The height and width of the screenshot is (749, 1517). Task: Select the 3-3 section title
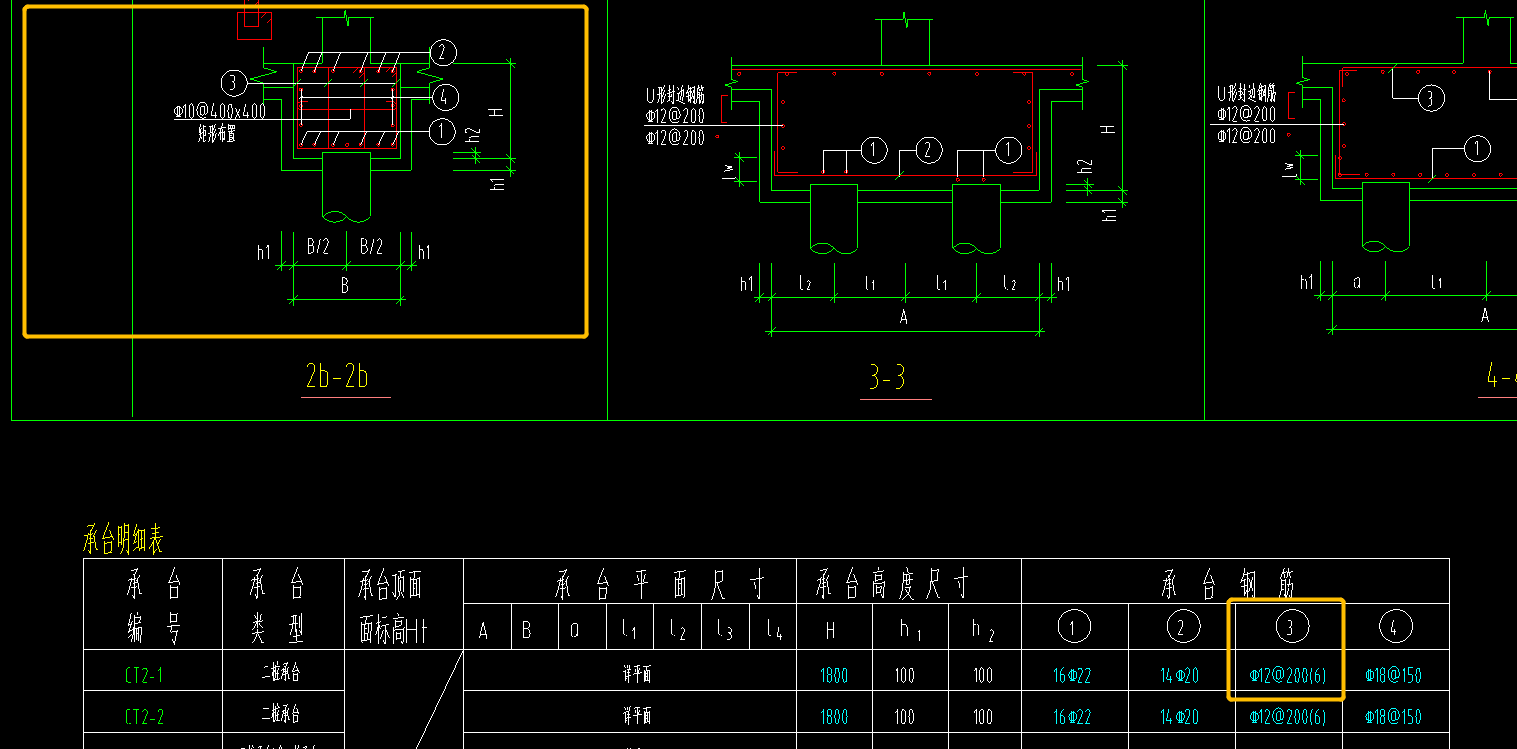click(x=887, y=378)
